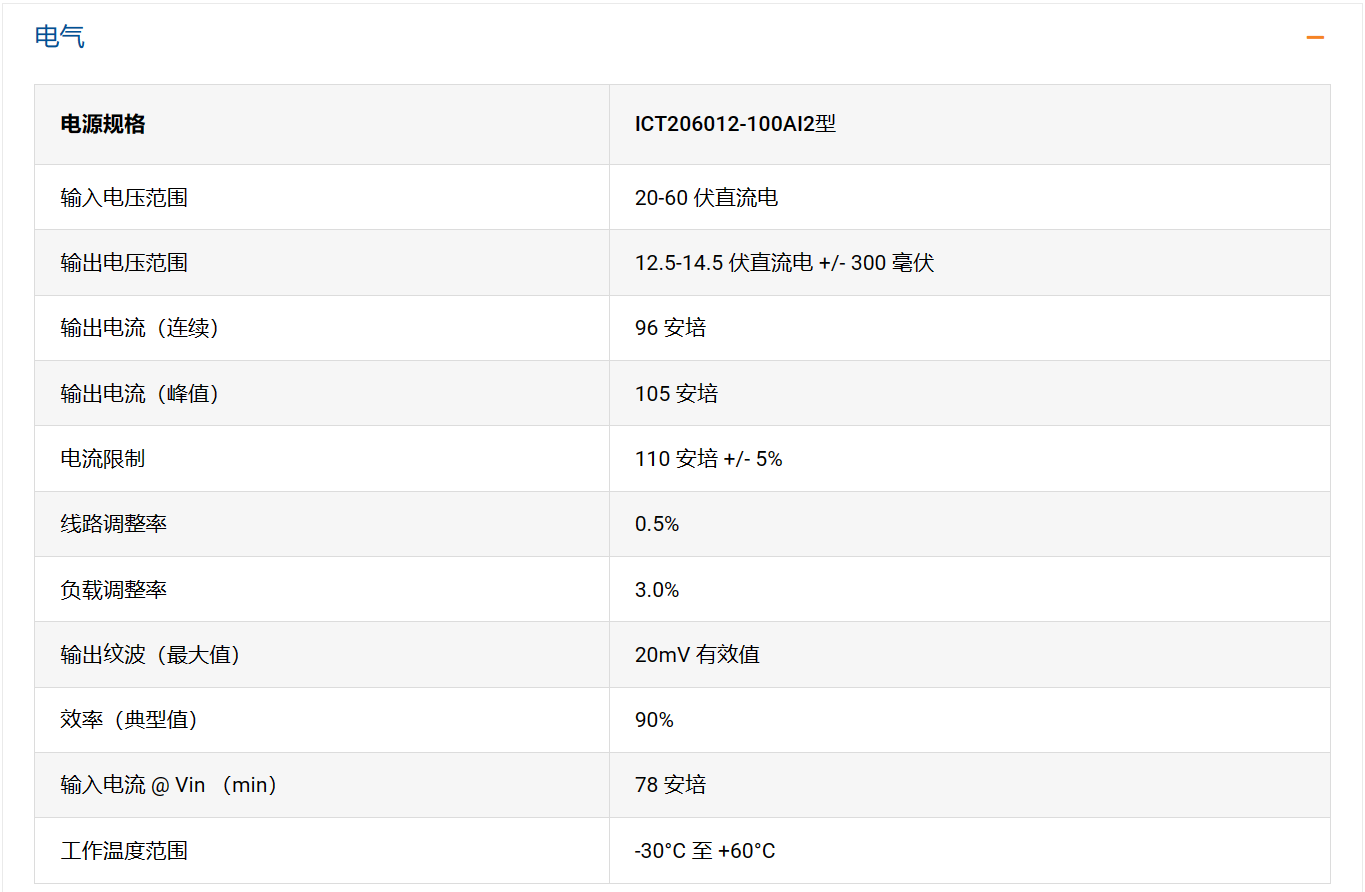Screen dimensions: 1365x892
Task: Click the 110 安培 +/- 5% value
Action: click(x=708, y=459)
